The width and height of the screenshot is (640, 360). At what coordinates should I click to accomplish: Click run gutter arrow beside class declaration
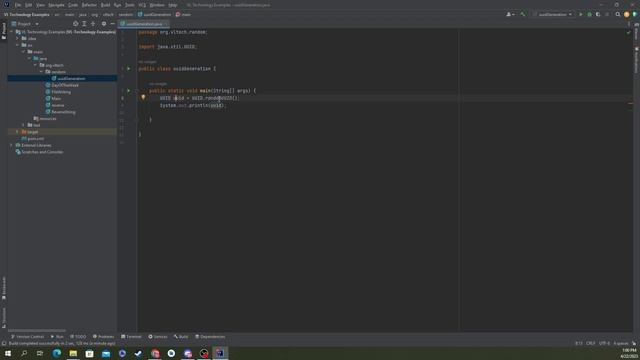click(129, 69)
